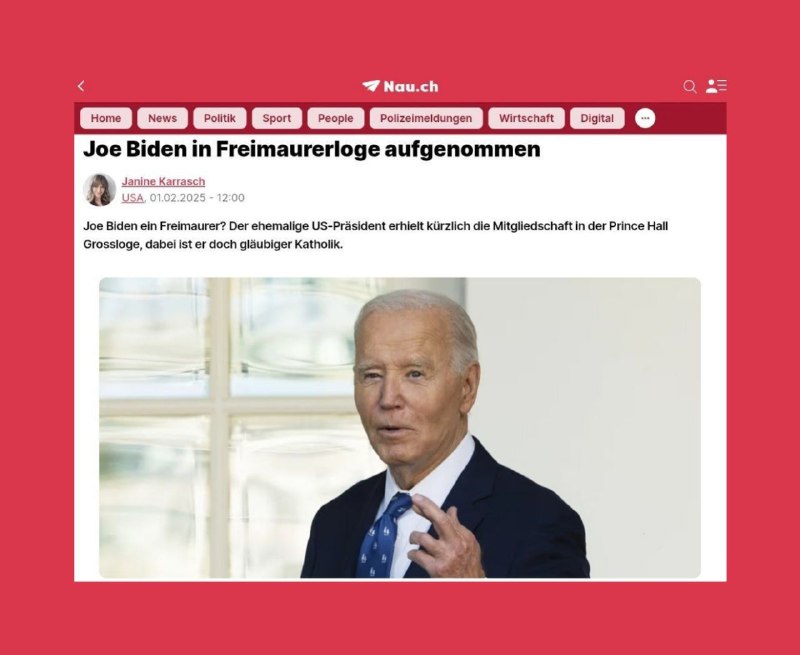Screen dimensions: 800x655
Task: Open the Wirtschaft section
Action: (526, 118)
